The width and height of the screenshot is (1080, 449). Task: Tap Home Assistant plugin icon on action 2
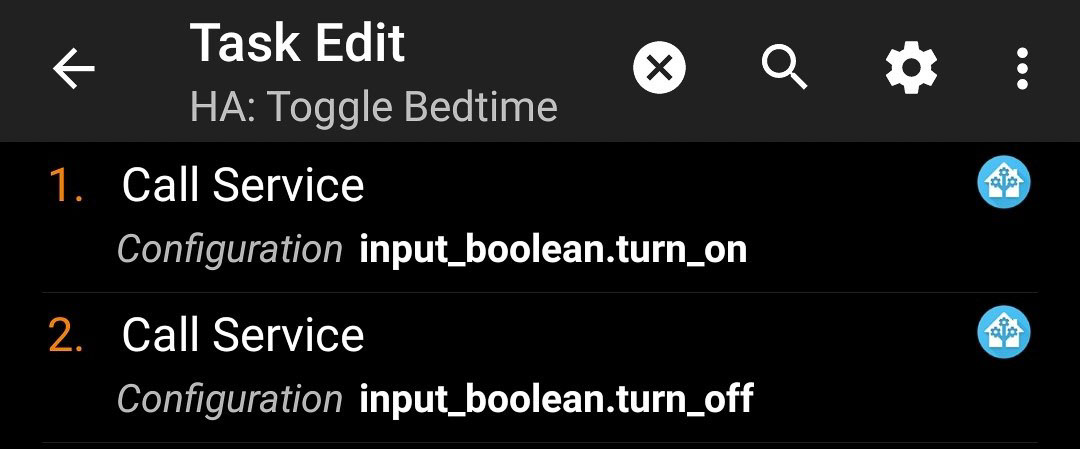pyautogui.click(x=1004, y=333)
